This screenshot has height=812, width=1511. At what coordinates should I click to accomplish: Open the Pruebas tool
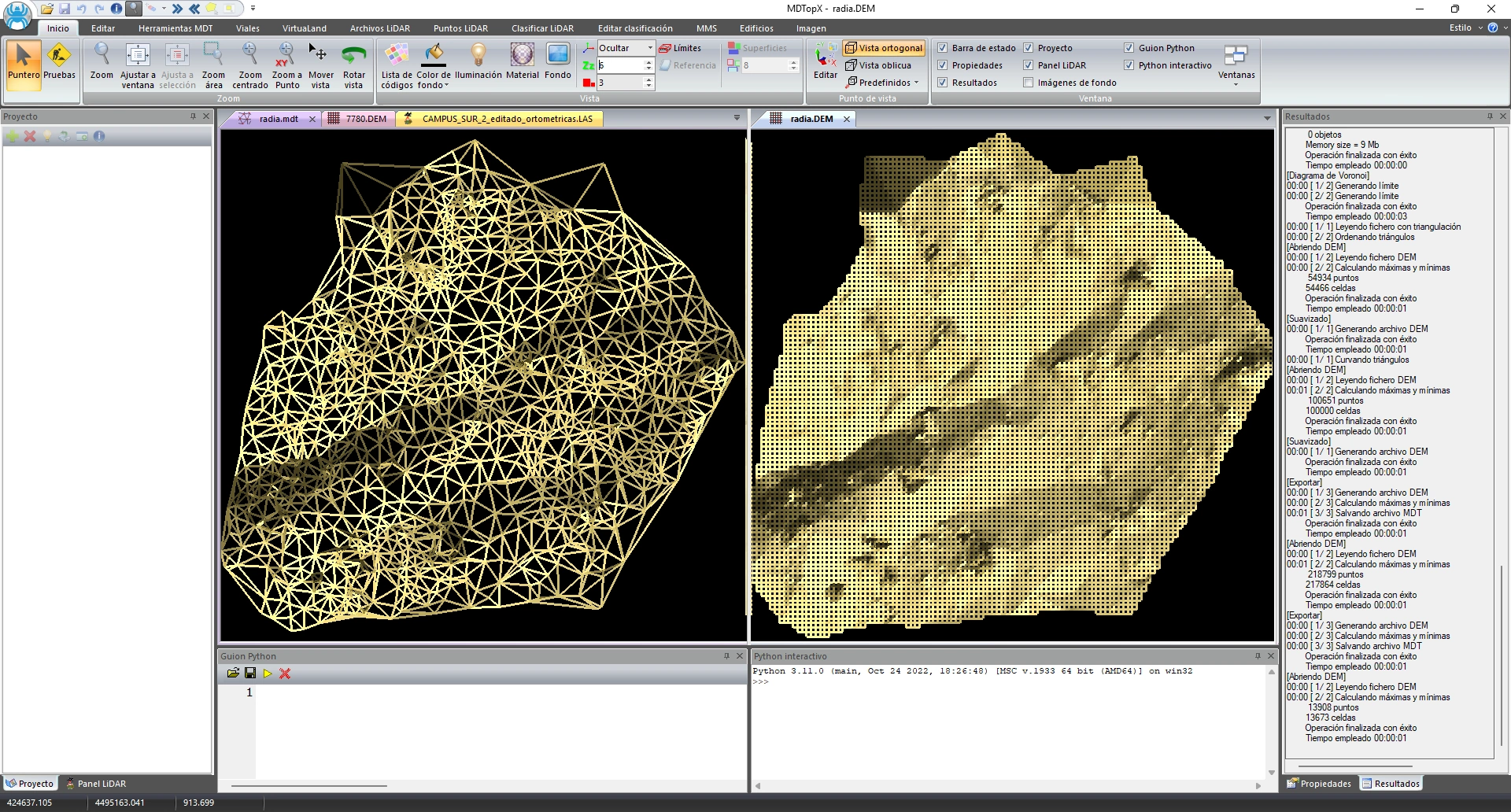59,62
